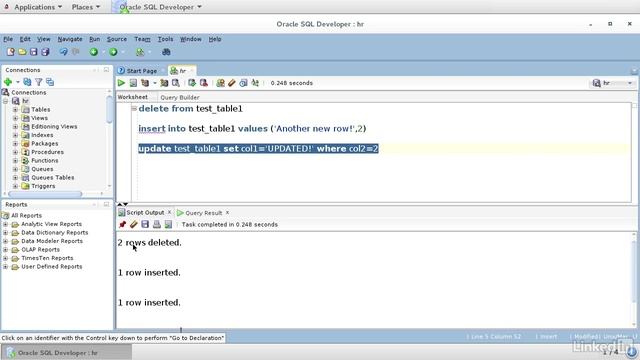Viewport: 640px width, 360px height.
Task: Expand the Views node in Connections tree
Action: pyautogui.click(x=15, y=118)
